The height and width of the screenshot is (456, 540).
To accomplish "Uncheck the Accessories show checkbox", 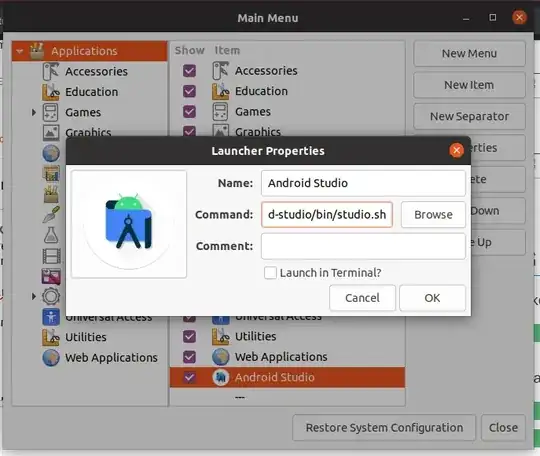I will 189,71.
